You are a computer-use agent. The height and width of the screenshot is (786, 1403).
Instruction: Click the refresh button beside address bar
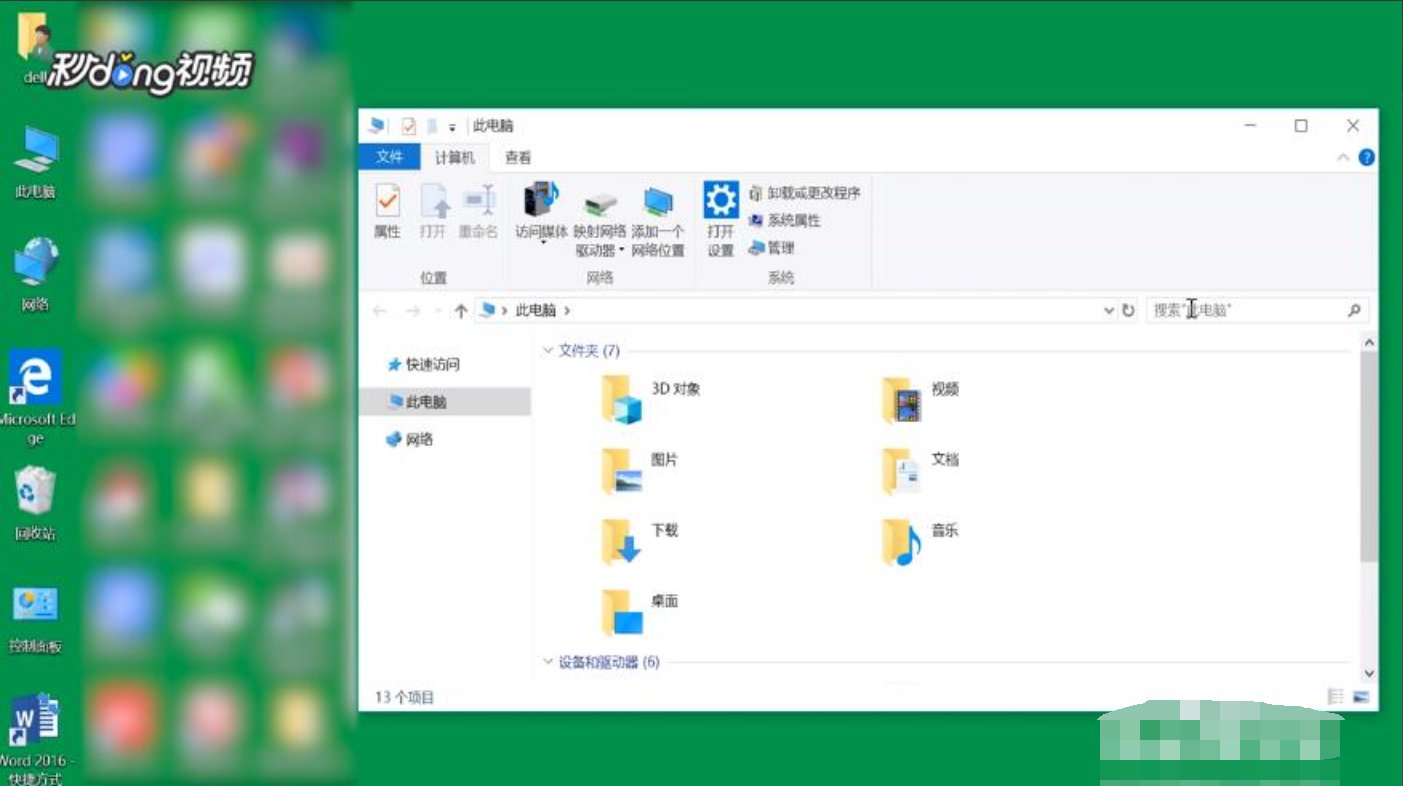pos(1128,311)
